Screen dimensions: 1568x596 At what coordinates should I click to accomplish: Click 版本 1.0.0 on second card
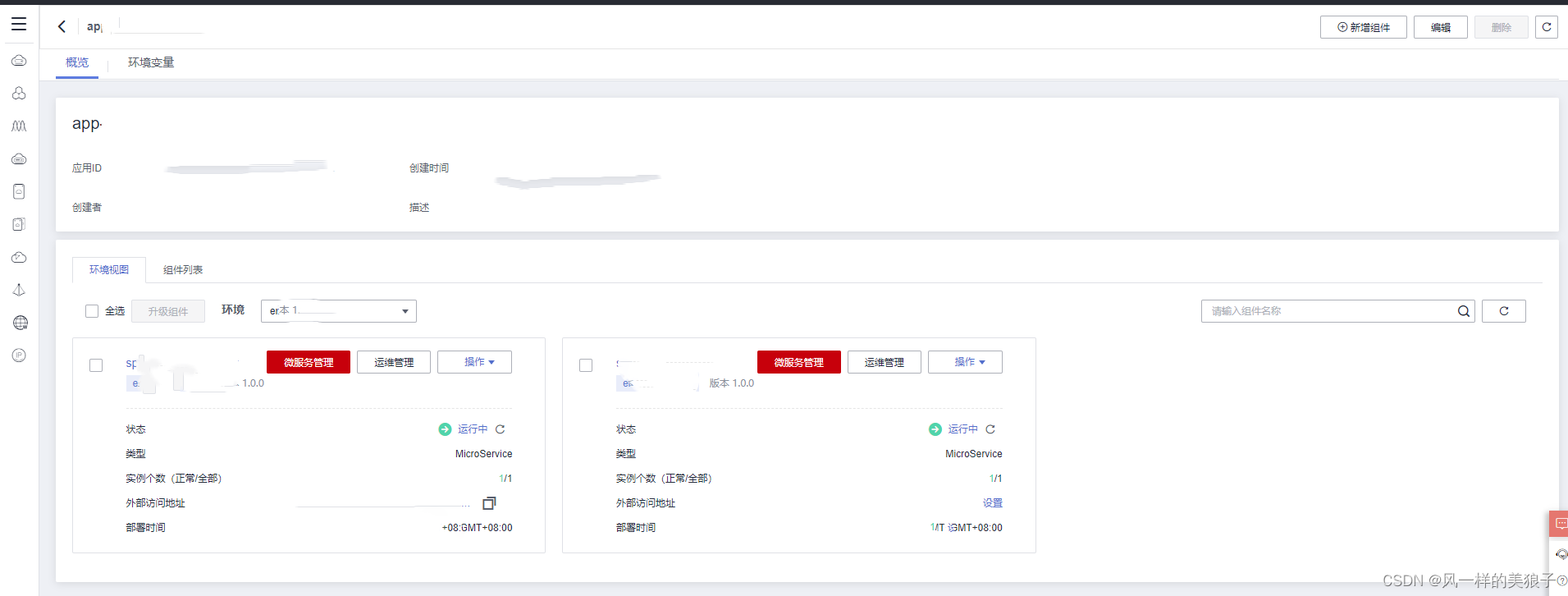[732, 383]
